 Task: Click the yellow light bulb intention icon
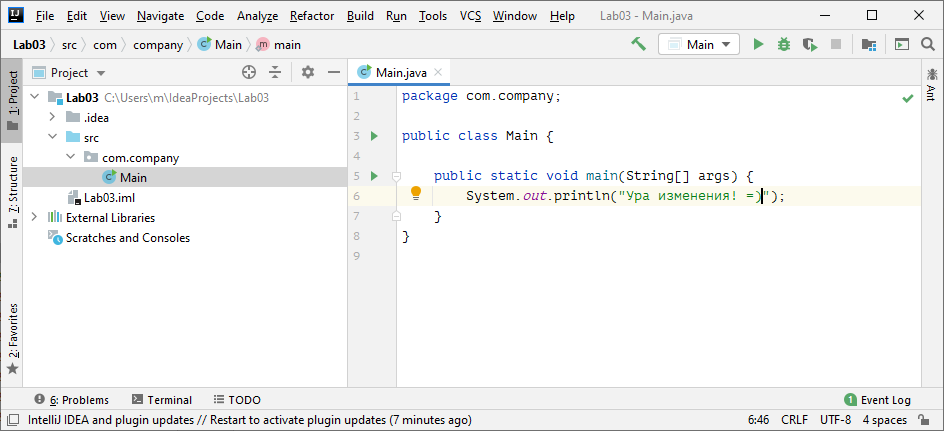pos(415,193)
